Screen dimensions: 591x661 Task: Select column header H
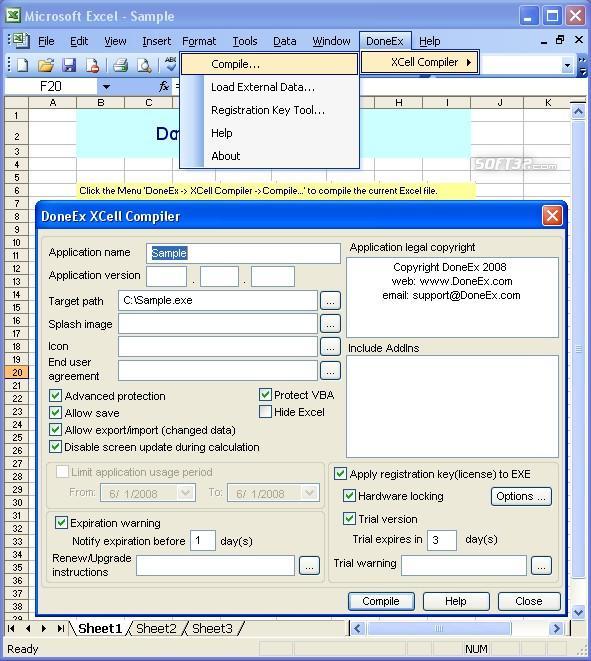click(x=398, y=102)
